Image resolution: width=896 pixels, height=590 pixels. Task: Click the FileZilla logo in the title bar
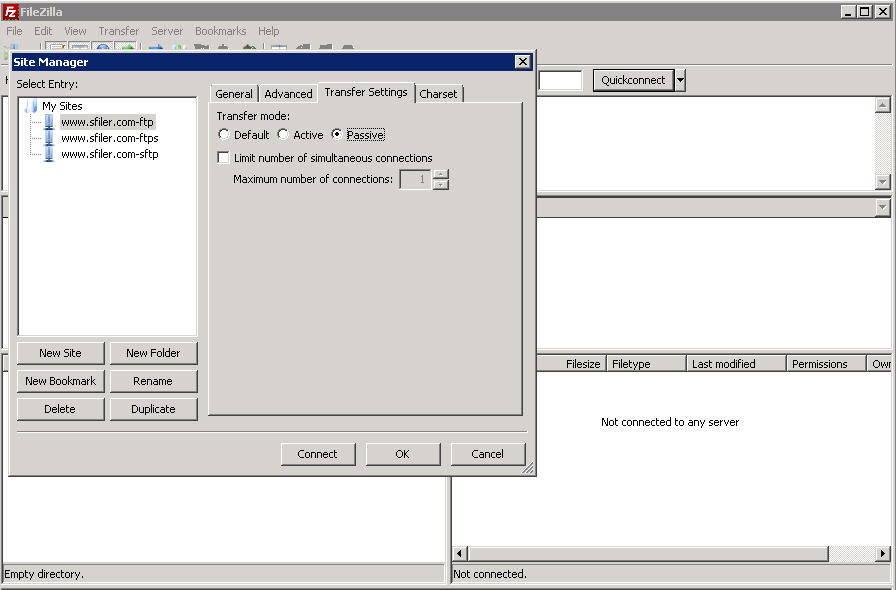point(10,11)
